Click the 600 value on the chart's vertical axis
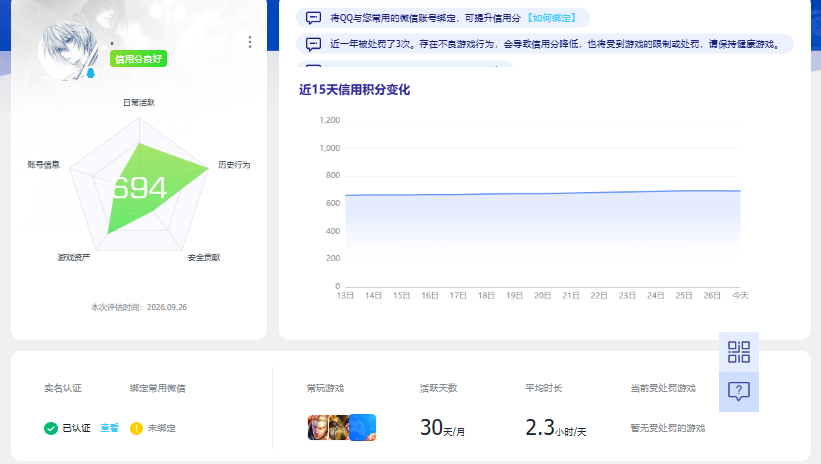 333,203
